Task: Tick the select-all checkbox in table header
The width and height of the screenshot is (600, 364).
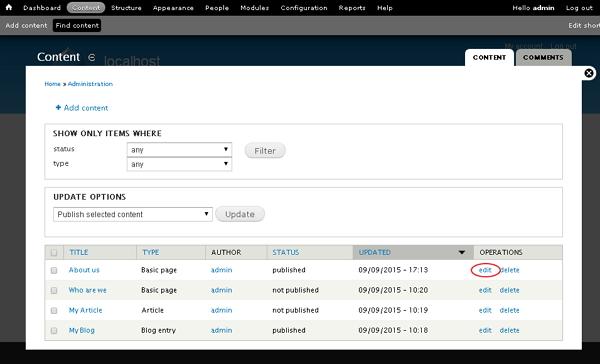Action: point(54,253)
